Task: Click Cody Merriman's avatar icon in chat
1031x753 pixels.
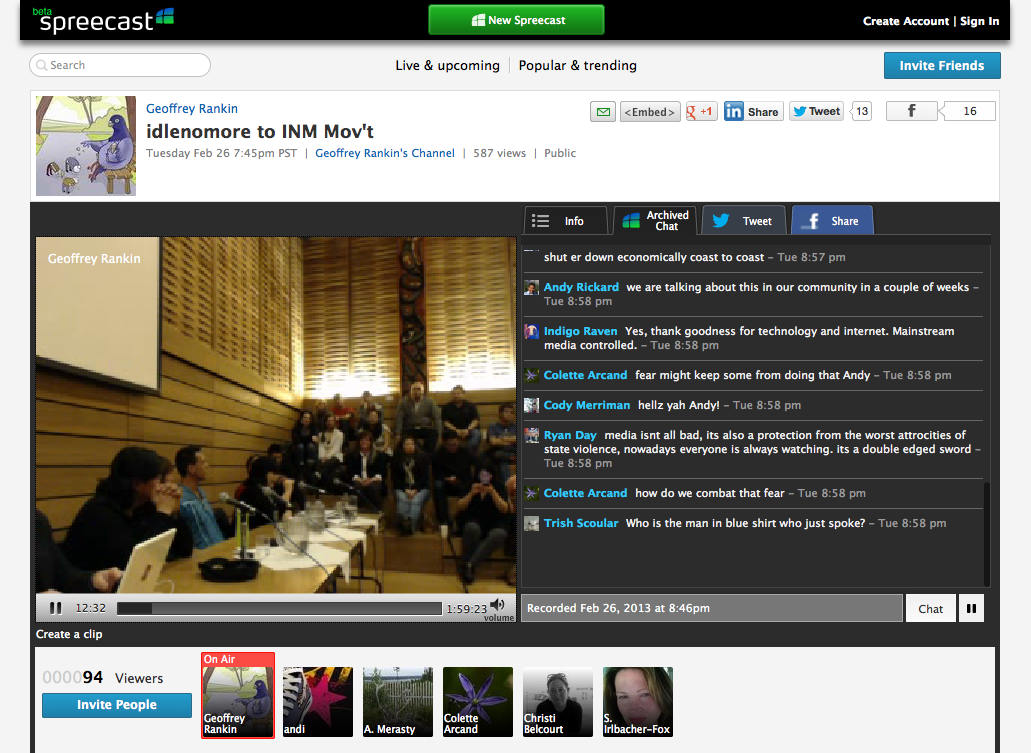Action: (531, 405)
